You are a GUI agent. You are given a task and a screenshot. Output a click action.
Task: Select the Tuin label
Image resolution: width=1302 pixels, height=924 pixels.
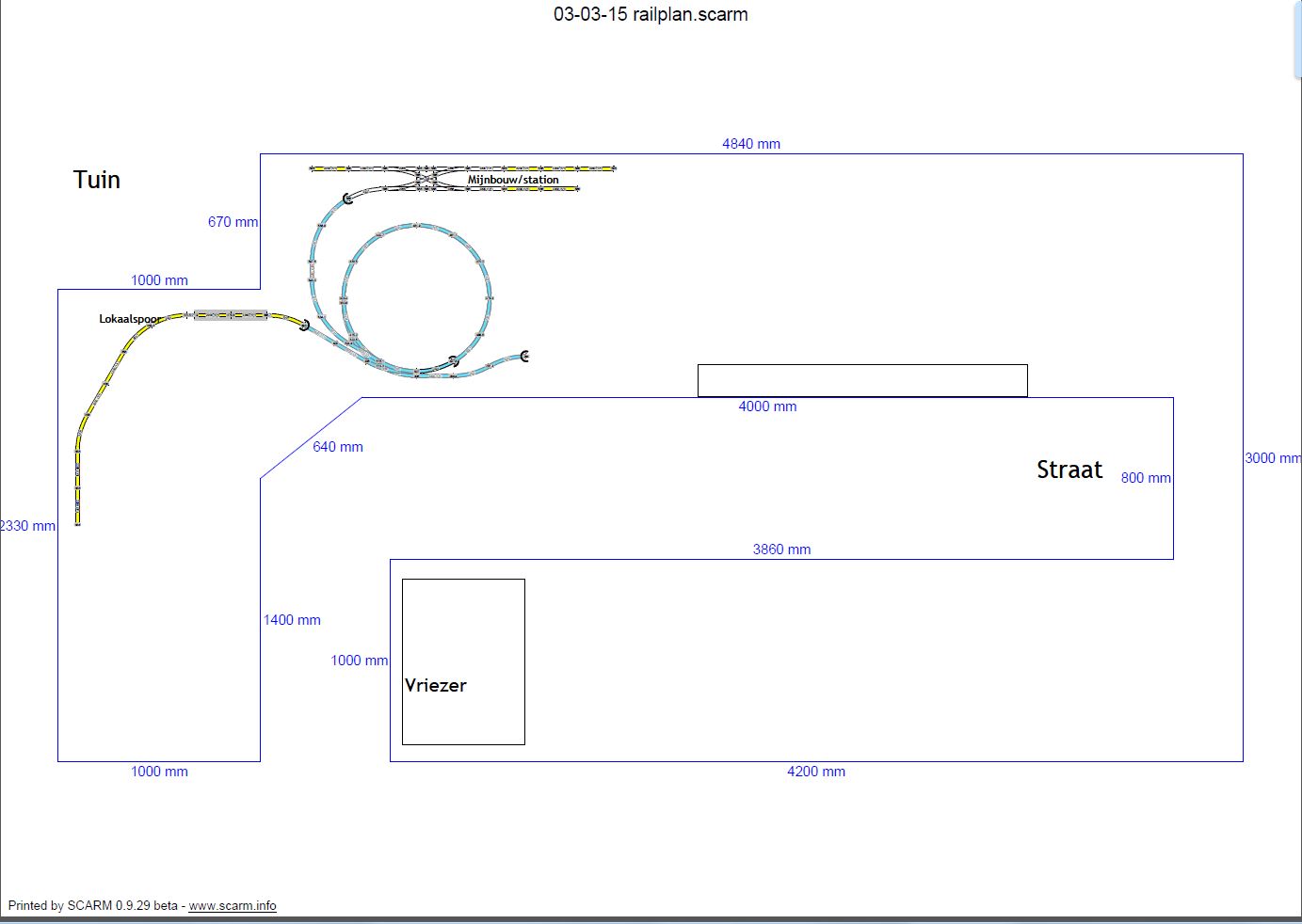tap(97, 180)
